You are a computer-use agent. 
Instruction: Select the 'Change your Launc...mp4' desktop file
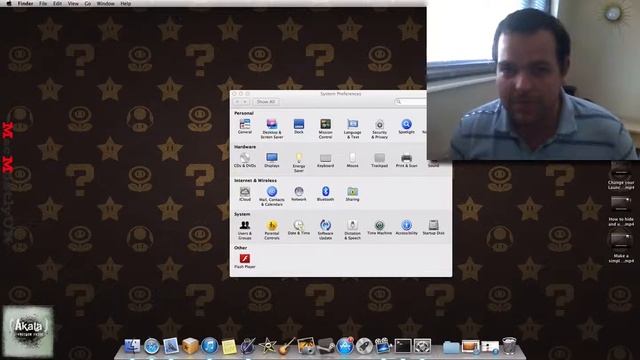tap(621, 176)
